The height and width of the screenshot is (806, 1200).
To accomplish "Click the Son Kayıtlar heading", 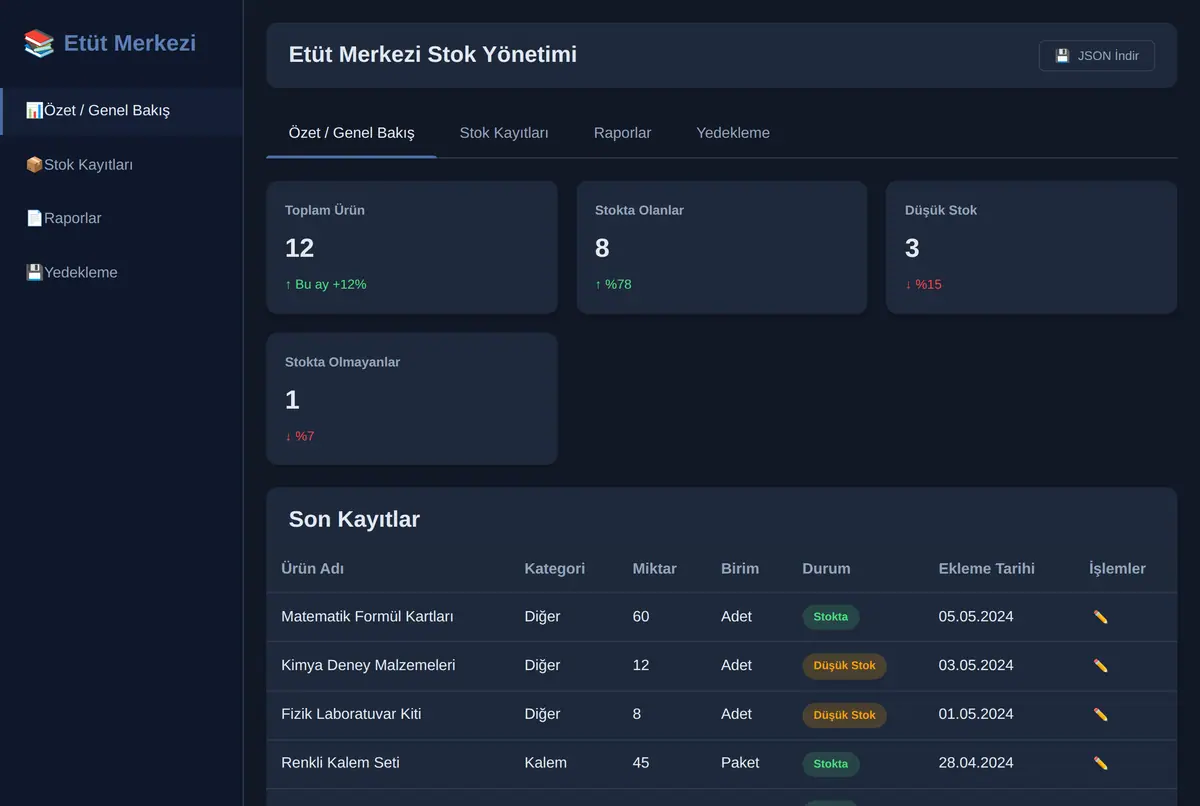I will pyautogui.click(x=354, y=519).
